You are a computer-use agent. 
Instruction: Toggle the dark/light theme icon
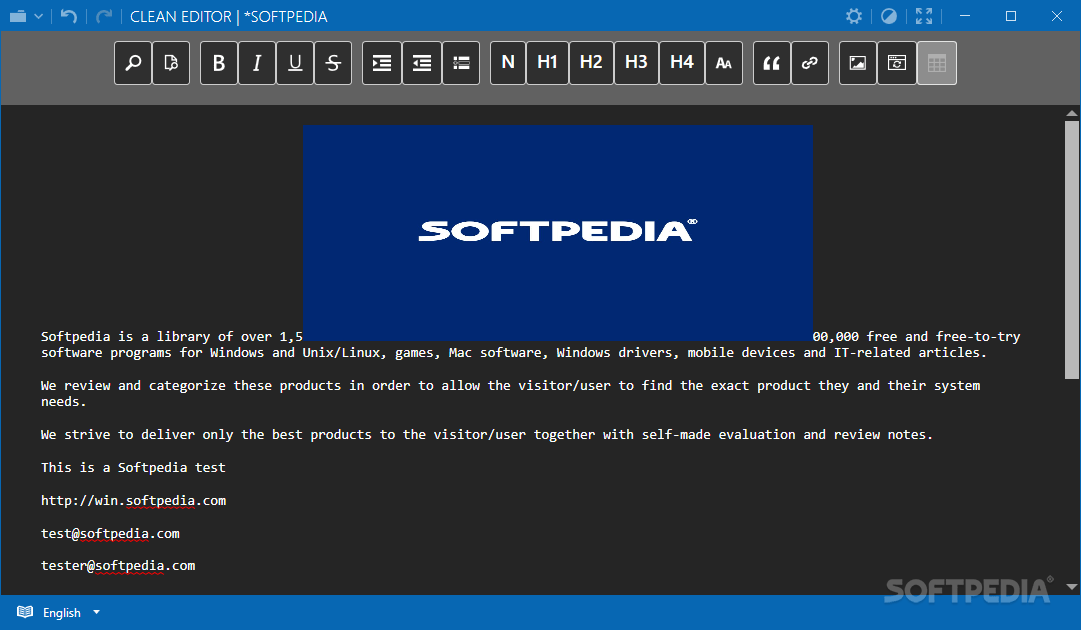(x=889, y=16)
